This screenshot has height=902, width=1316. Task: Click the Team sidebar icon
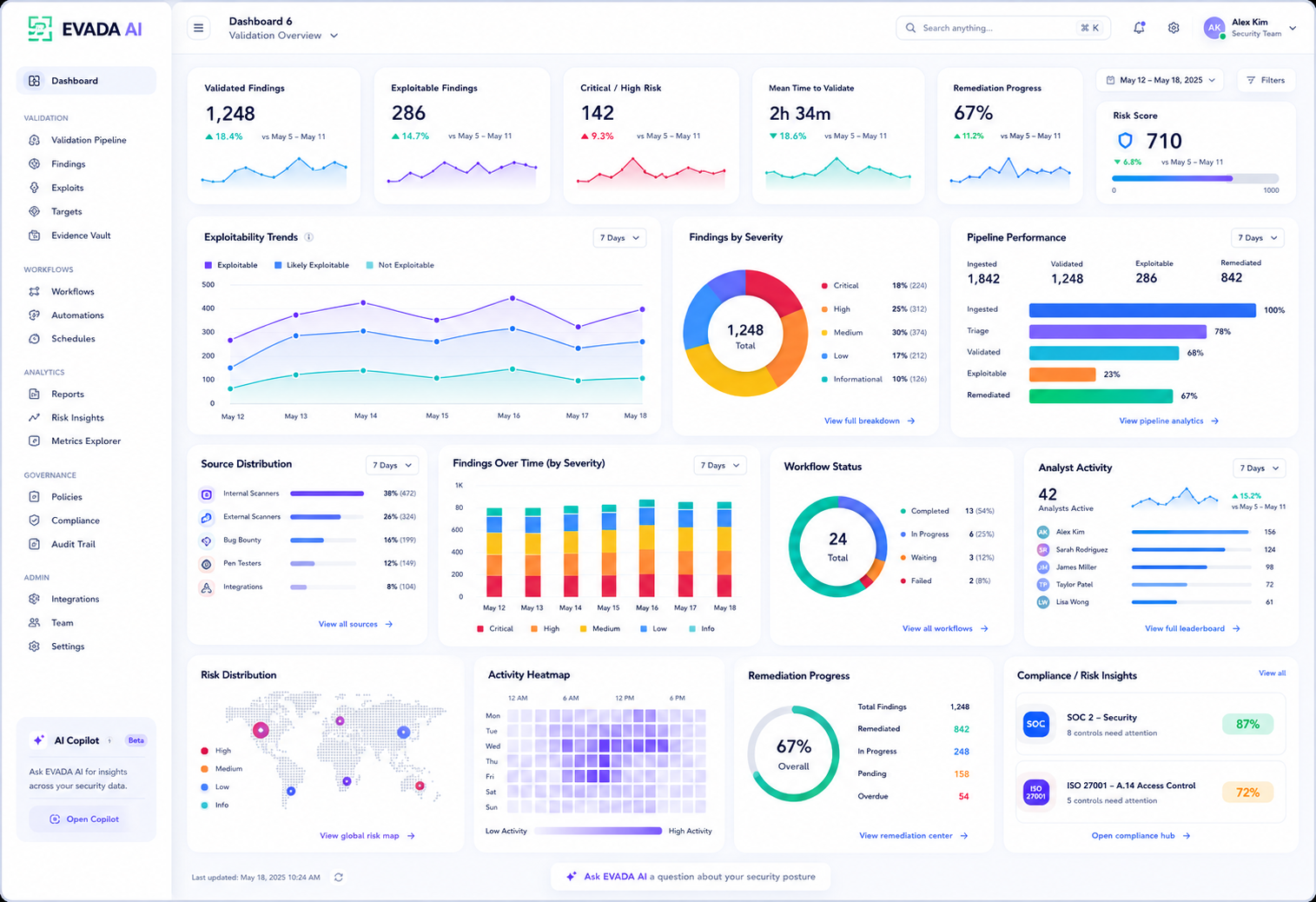pyautogui.click(x=35, y=623)
